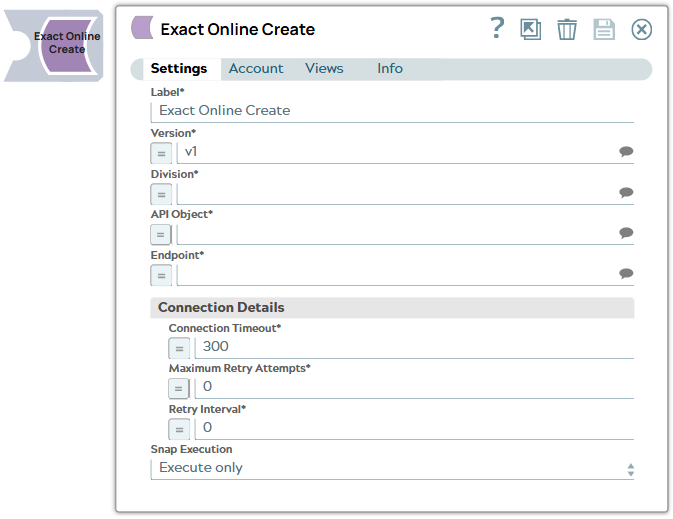Switch to the Info tab
Screen dimensions: 673x519
(x=390, y=69)
